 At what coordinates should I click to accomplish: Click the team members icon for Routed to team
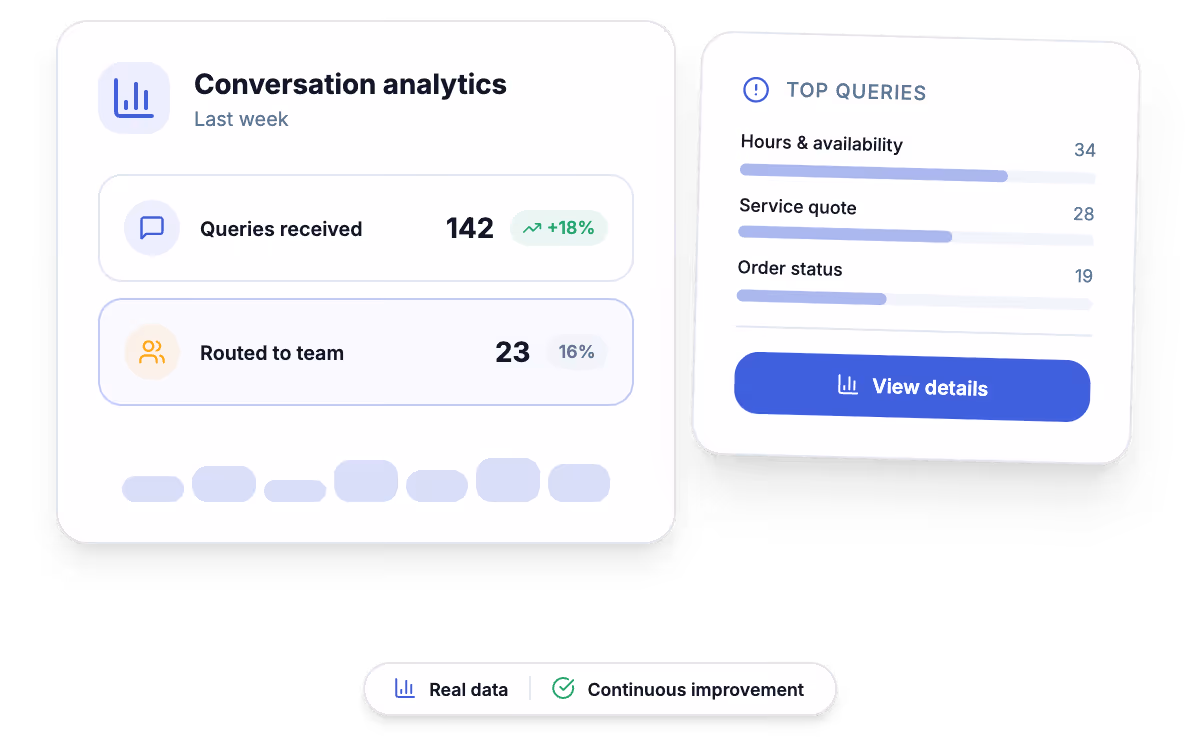pos(151,352)
